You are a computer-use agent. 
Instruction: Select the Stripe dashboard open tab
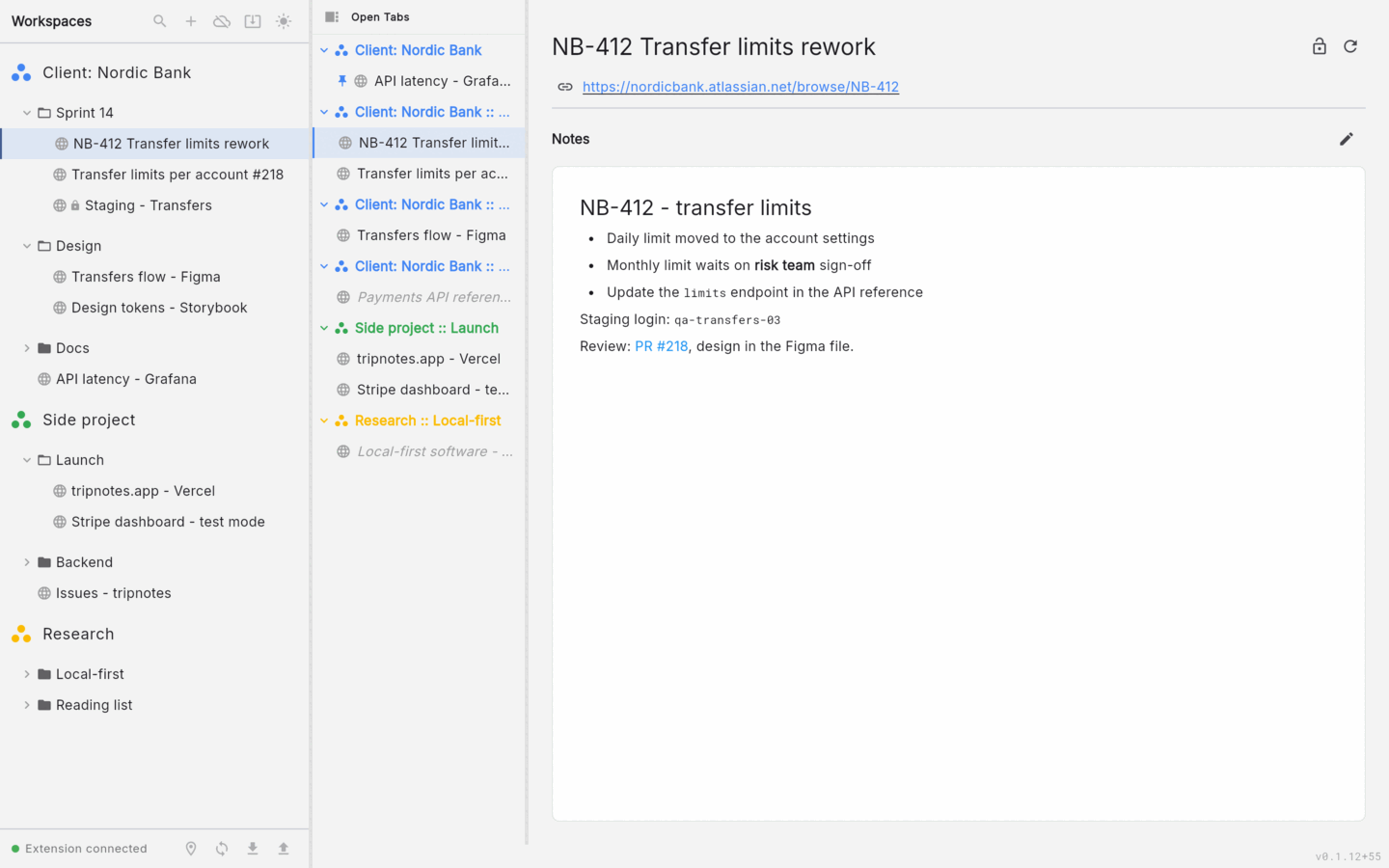click(x=420, y=390)
